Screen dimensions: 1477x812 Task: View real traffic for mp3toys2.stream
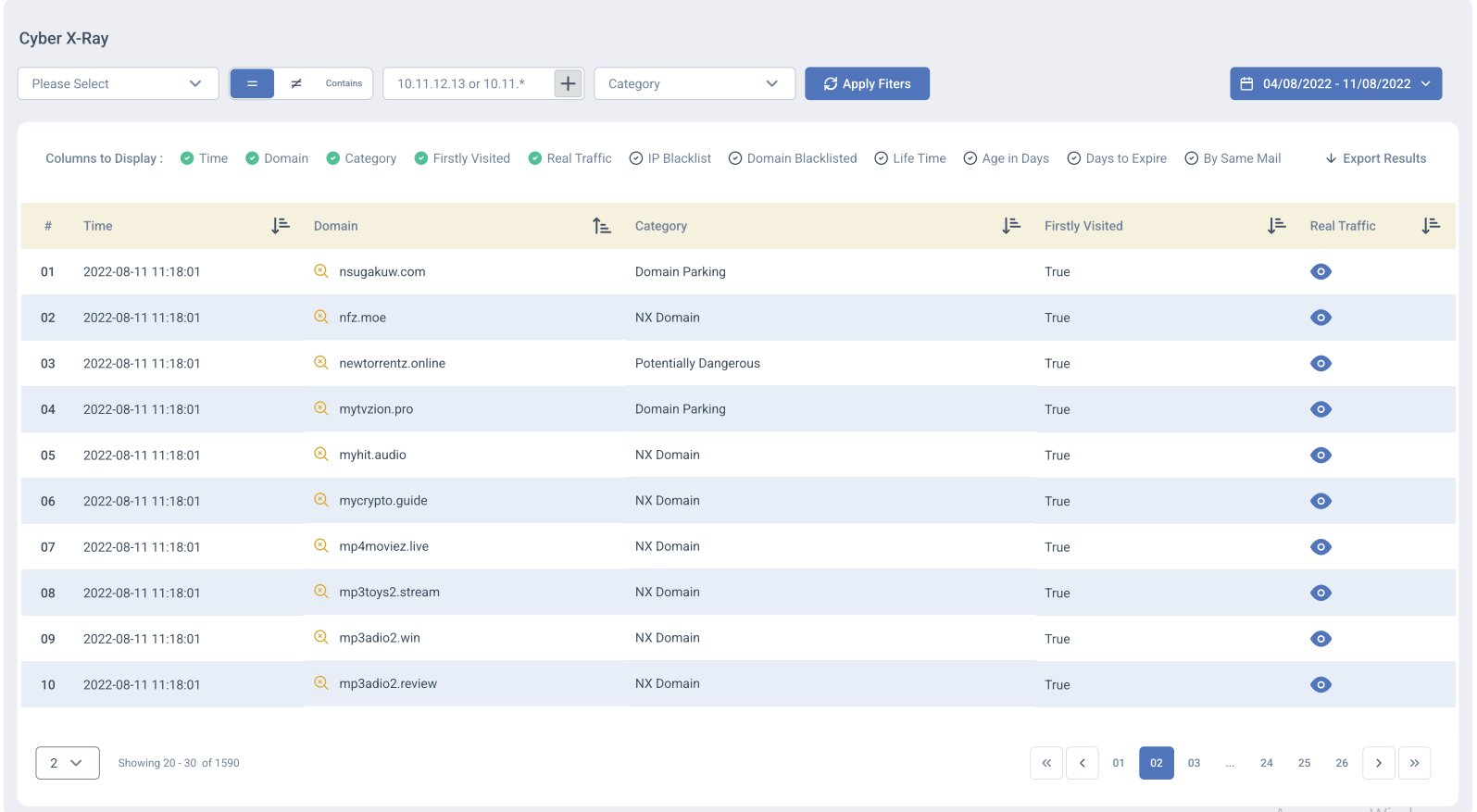pos(1321,593)
